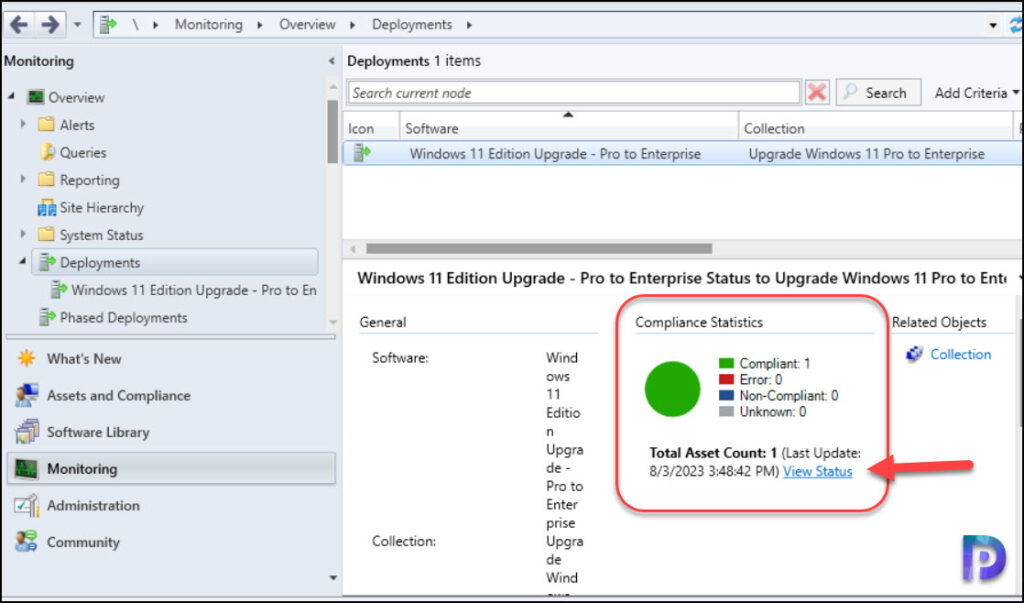Select the Pro to Enterprise deployment row
1024x603 pixels.
682,154
